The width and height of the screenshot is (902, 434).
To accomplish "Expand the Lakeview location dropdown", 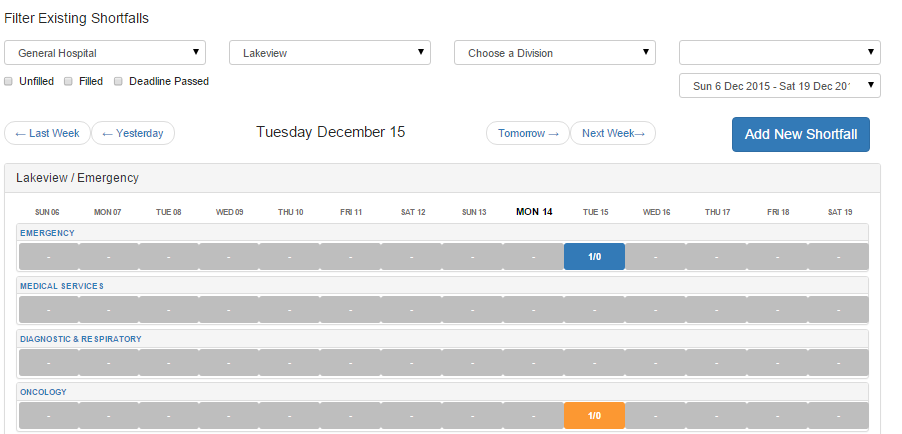I will tap(329, 53).
